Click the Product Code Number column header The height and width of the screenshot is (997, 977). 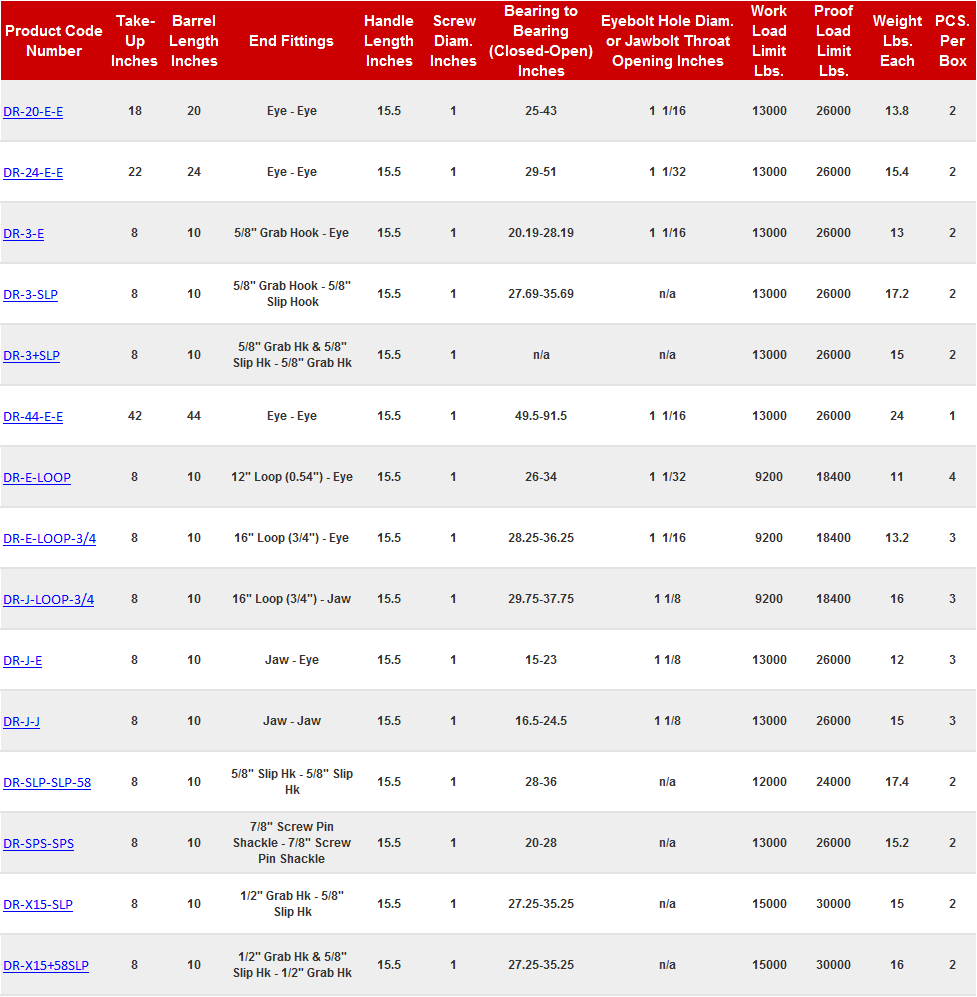[x=54, y=41]
